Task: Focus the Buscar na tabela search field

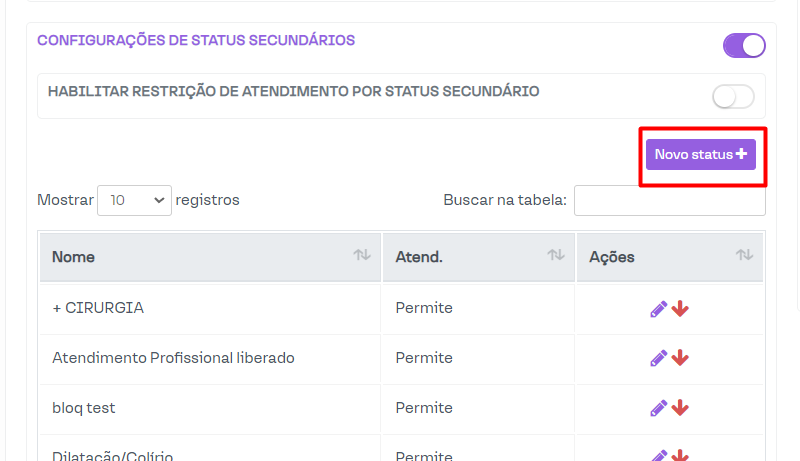Action: 670,200
